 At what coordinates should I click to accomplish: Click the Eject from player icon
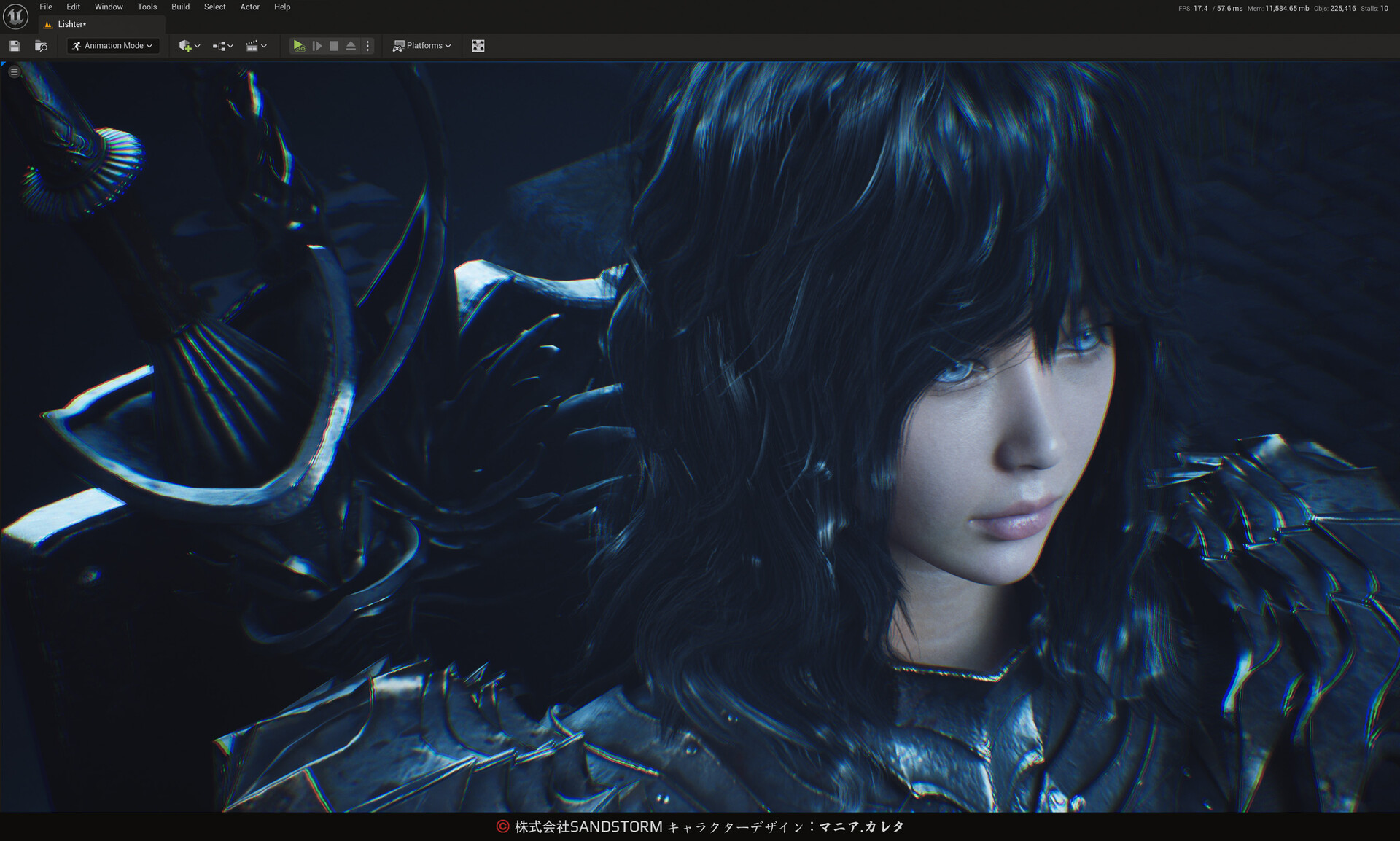coord(351,46)
